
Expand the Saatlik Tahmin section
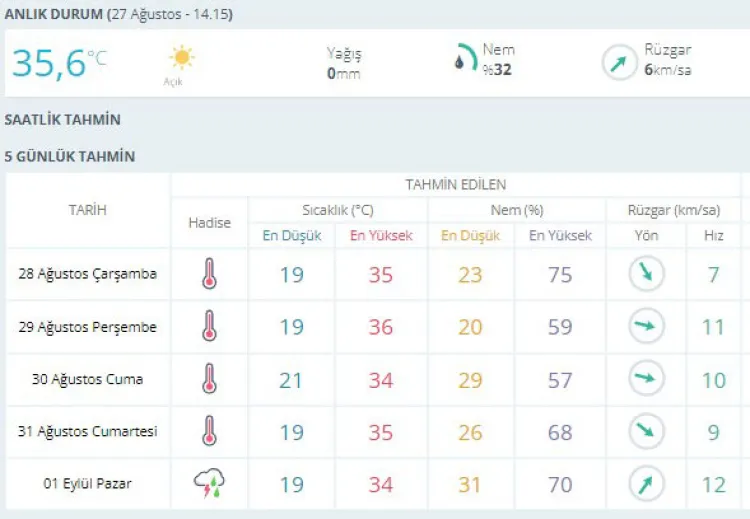(x=62, y=120)
